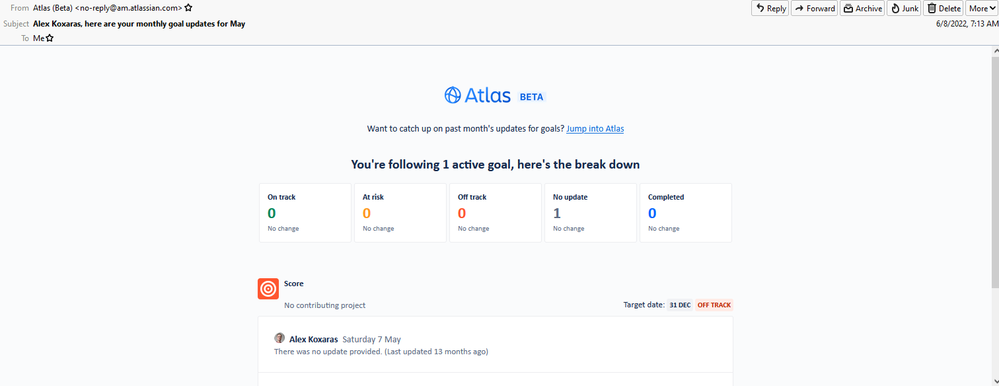The height and width of the screenshot is (386, 999).
Task: Open the More actions dropdown
Action: pos(982,8)
